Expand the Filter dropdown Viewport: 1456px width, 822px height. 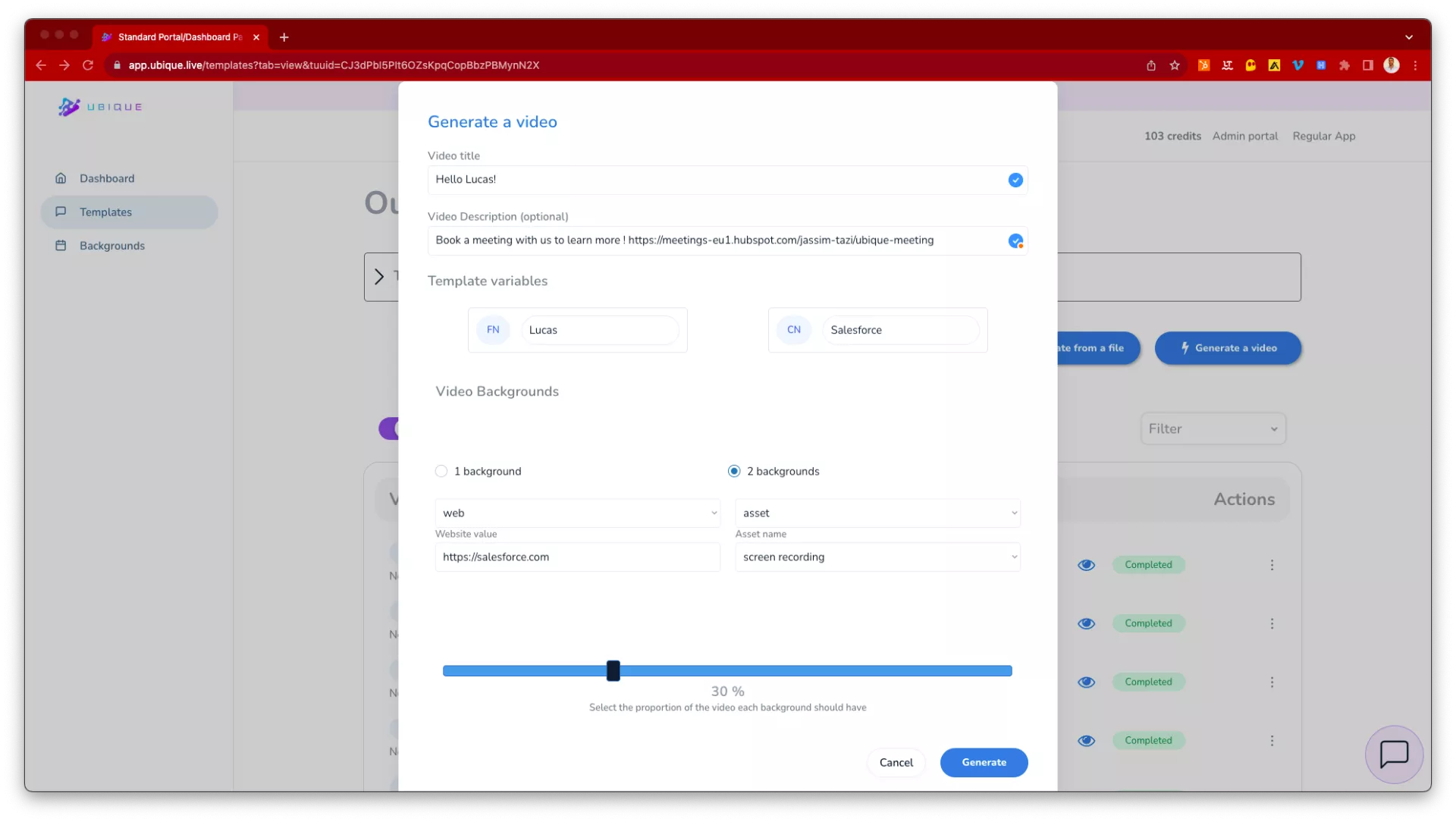click(x=1213, y=429)
